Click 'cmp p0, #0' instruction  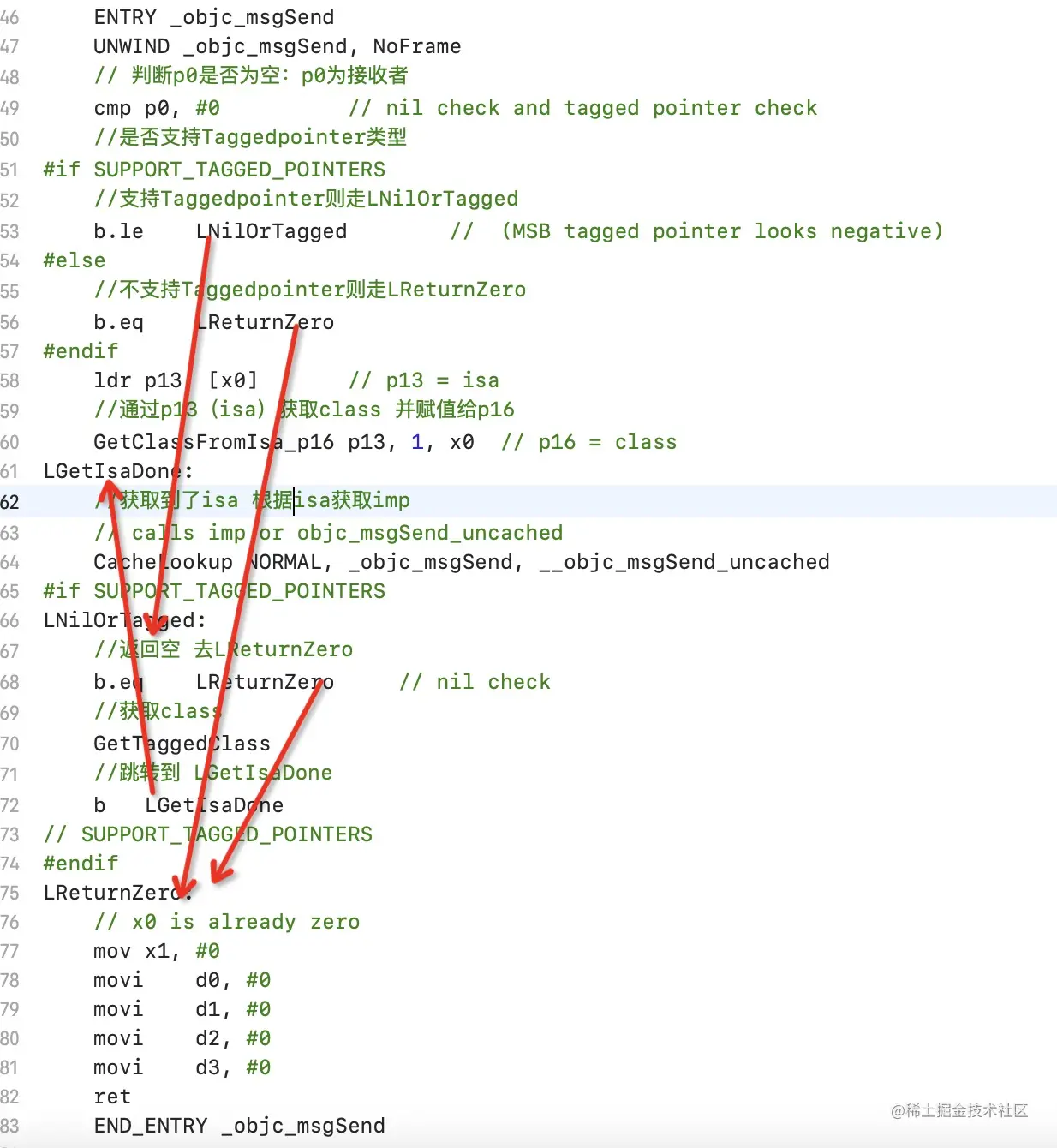click(157, 108)
